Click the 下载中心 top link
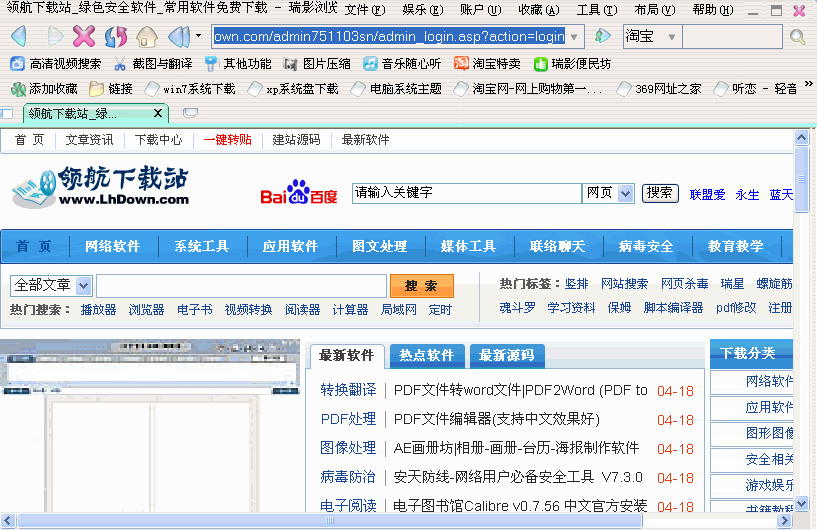 (158, 140)
